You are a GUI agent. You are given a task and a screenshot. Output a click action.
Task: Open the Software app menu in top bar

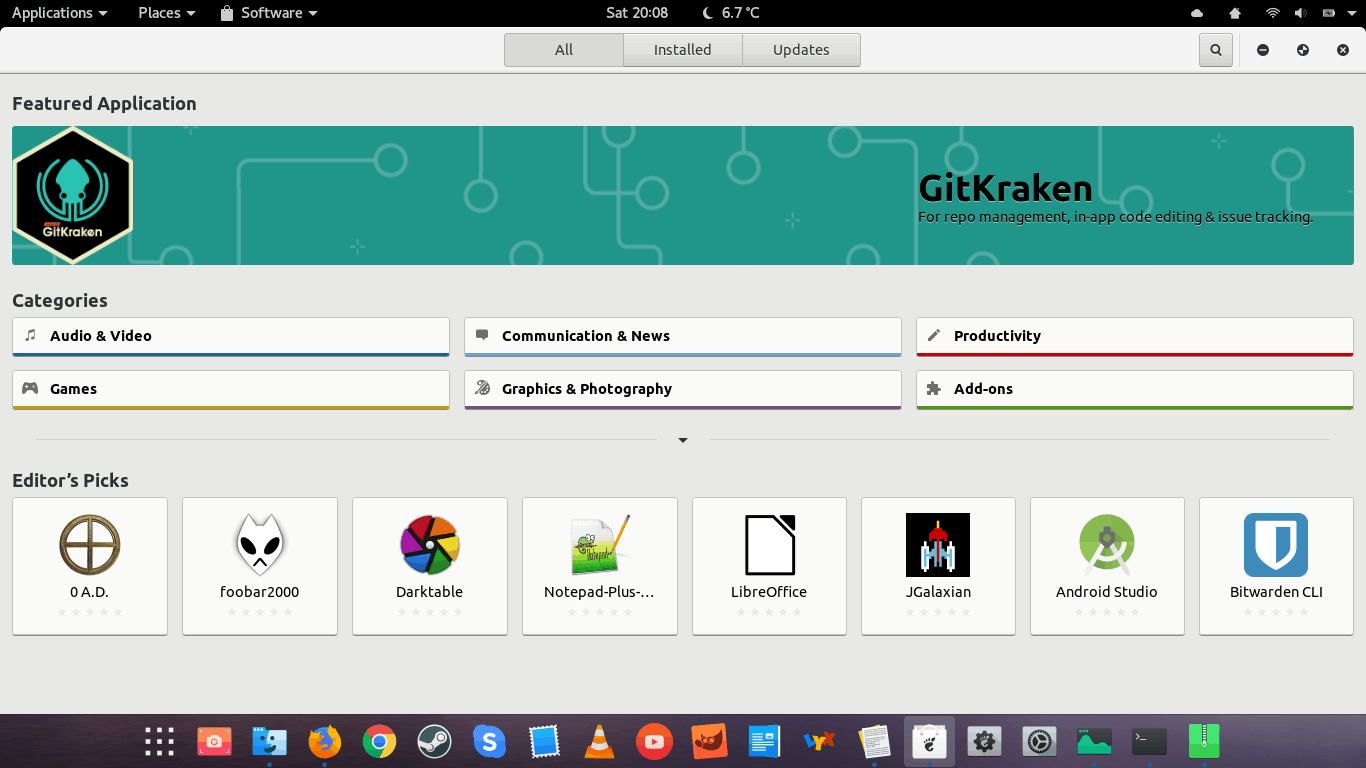[269, 13]
